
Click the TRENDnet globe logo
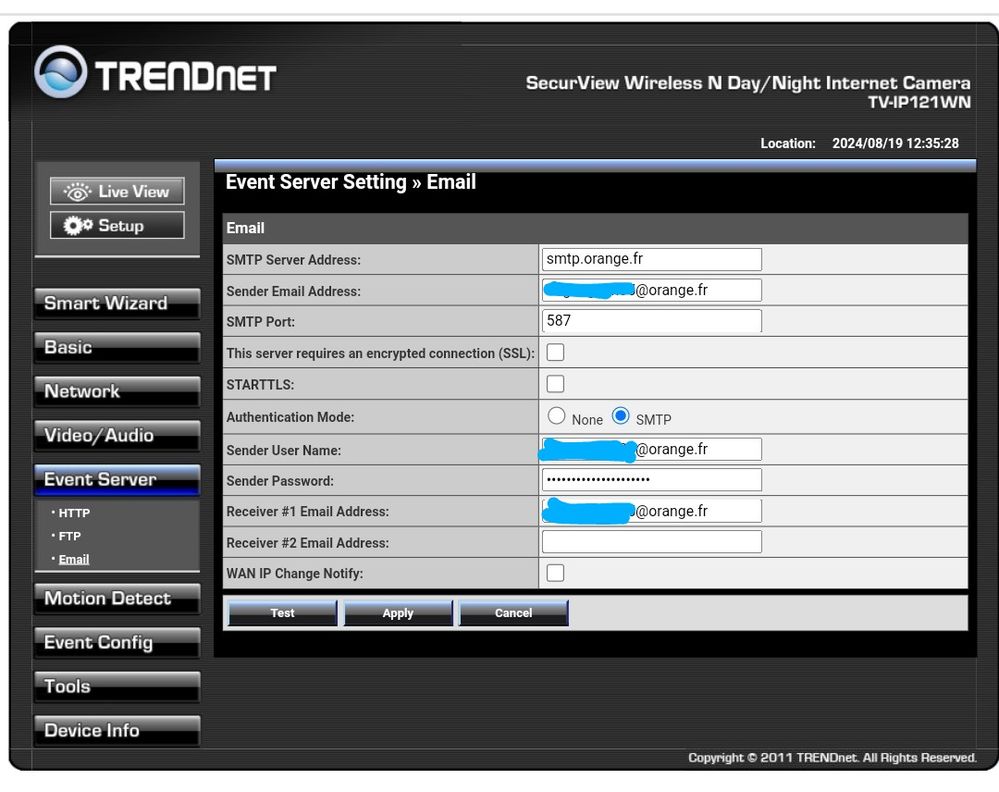click(x=61, y=71)
